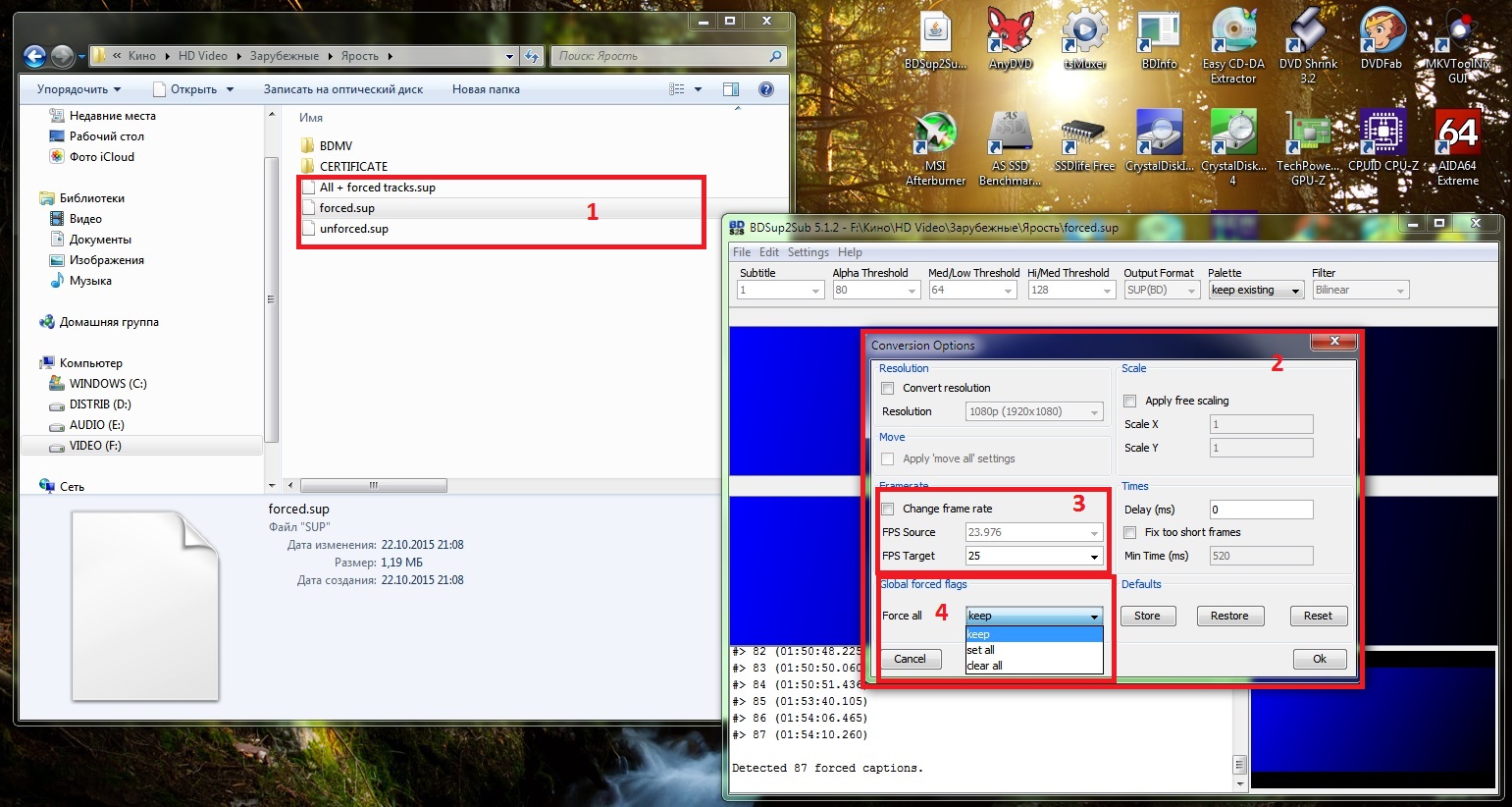Open the BDSup2Sub Help menu
The height and width of the screenshot is (807, 1512).
tap(850, 252)
